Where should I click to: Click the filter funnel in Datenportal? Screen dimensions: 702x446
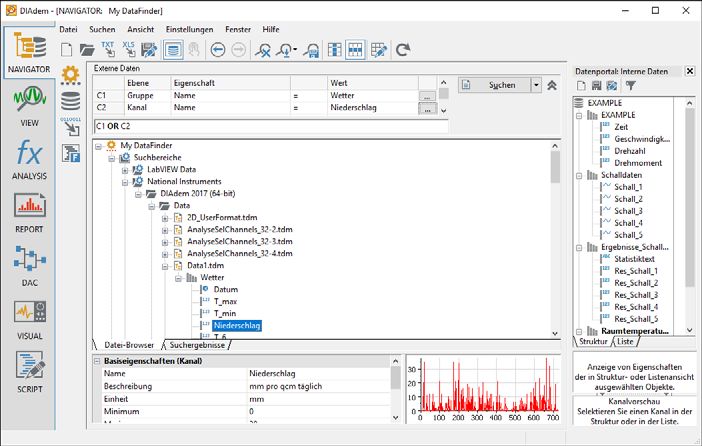(x=631, y=86)
